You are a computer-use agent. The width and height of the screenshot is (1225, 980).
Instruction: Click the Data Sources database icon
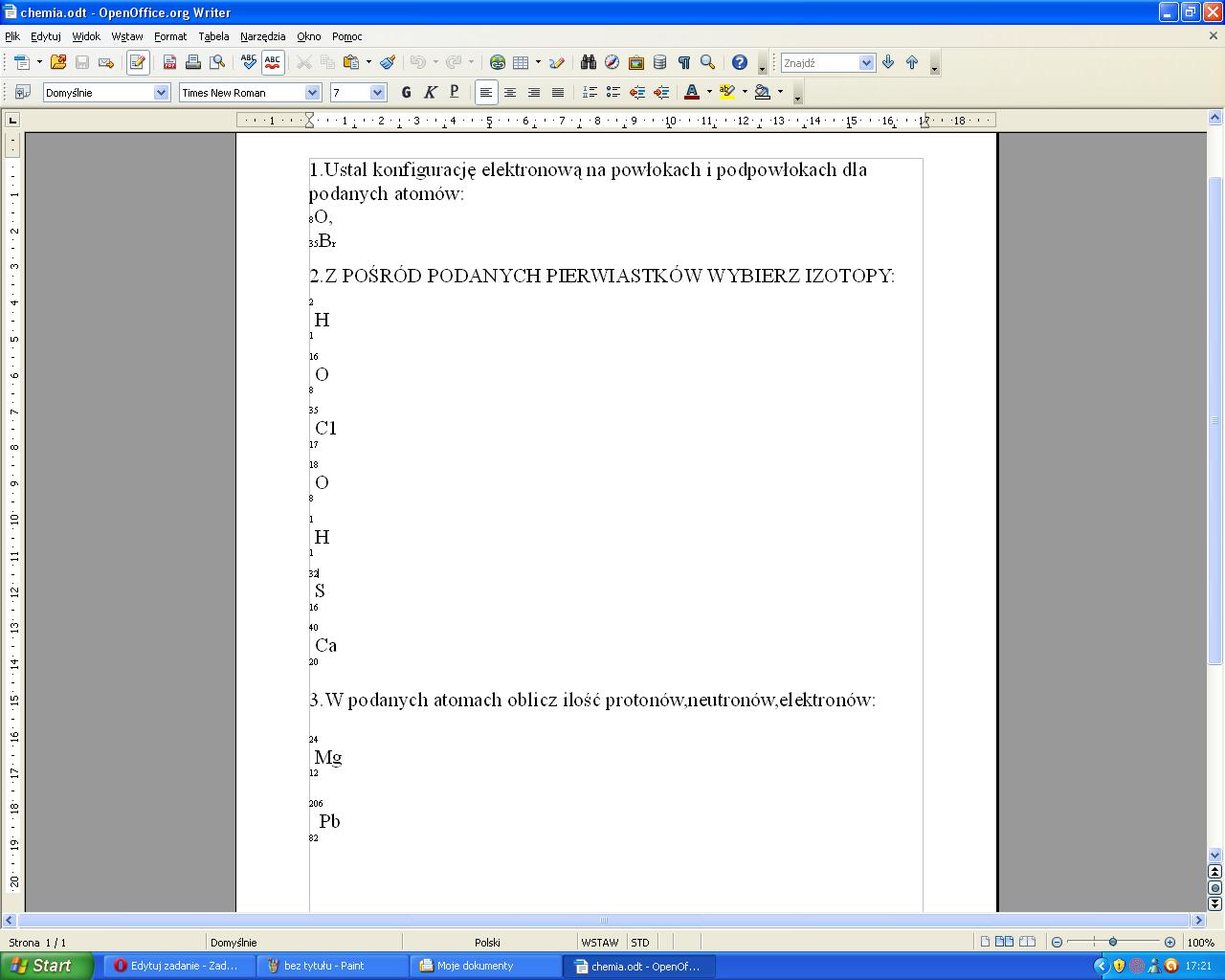point(659,63)
